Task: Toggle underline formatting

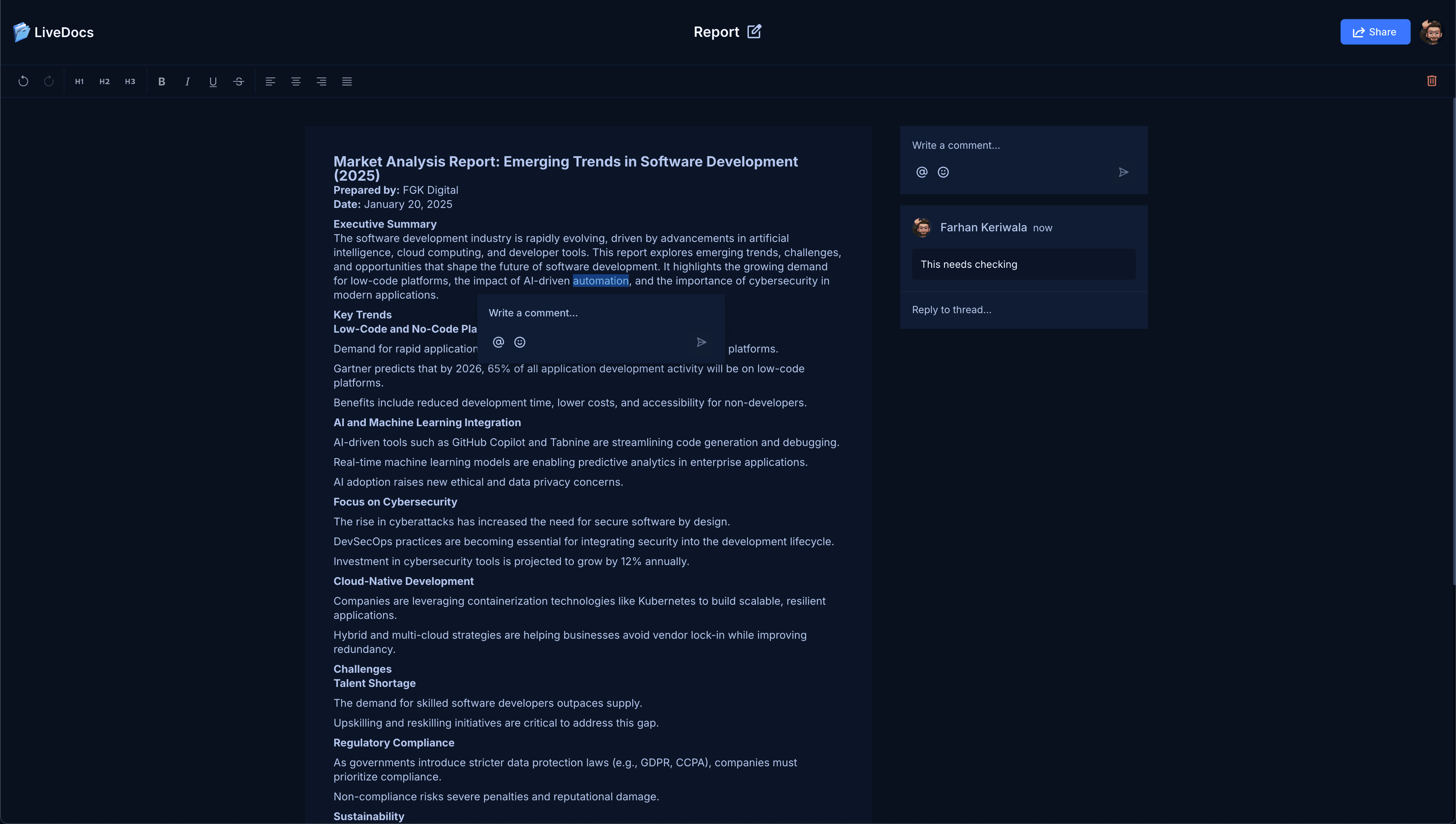Action: click(213, 82)
